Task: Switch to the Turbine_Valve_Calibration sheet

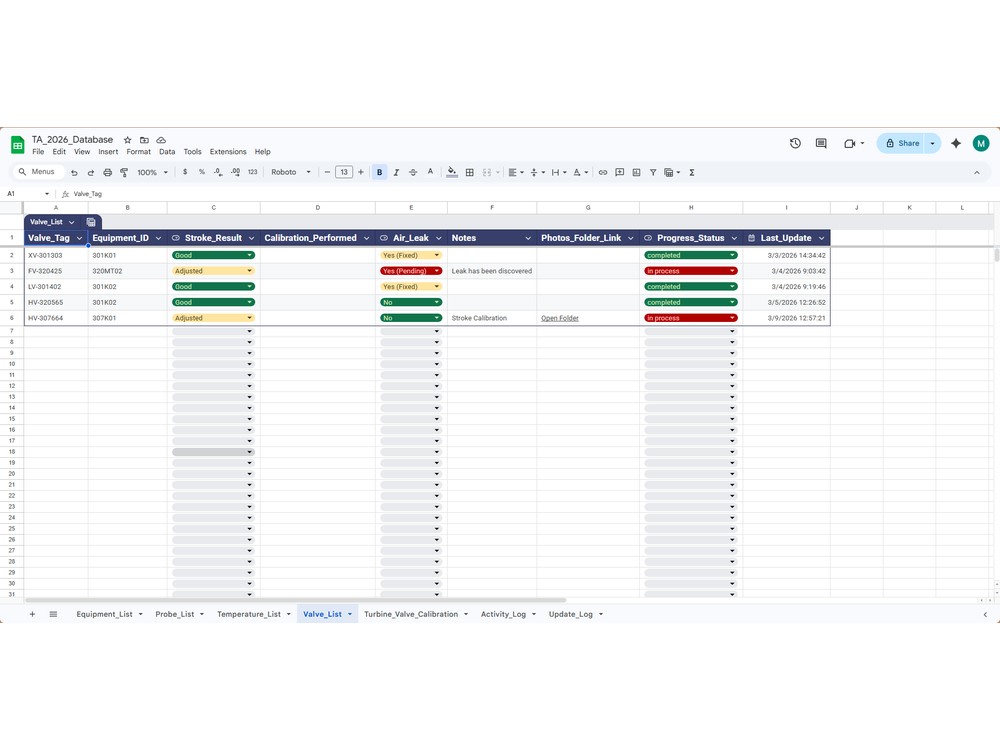Action: coord(411,614)
